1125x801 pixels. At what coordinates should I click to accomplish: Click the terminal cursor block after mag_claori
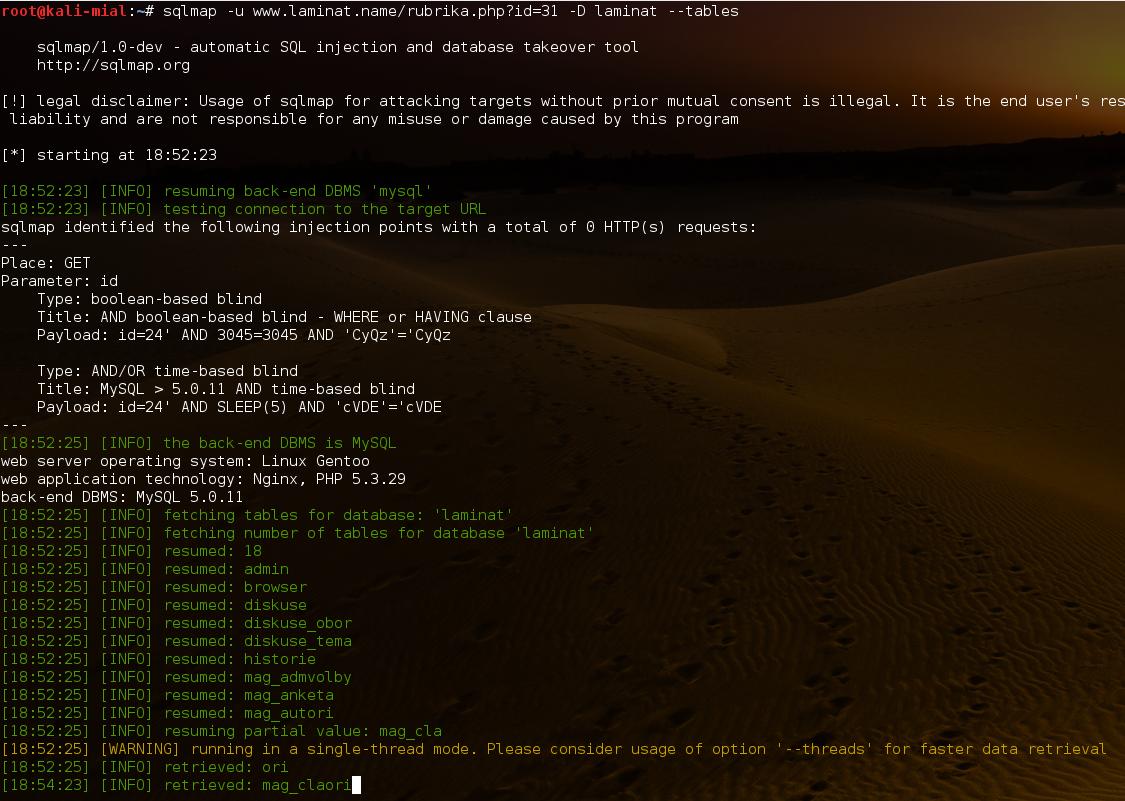357,784
